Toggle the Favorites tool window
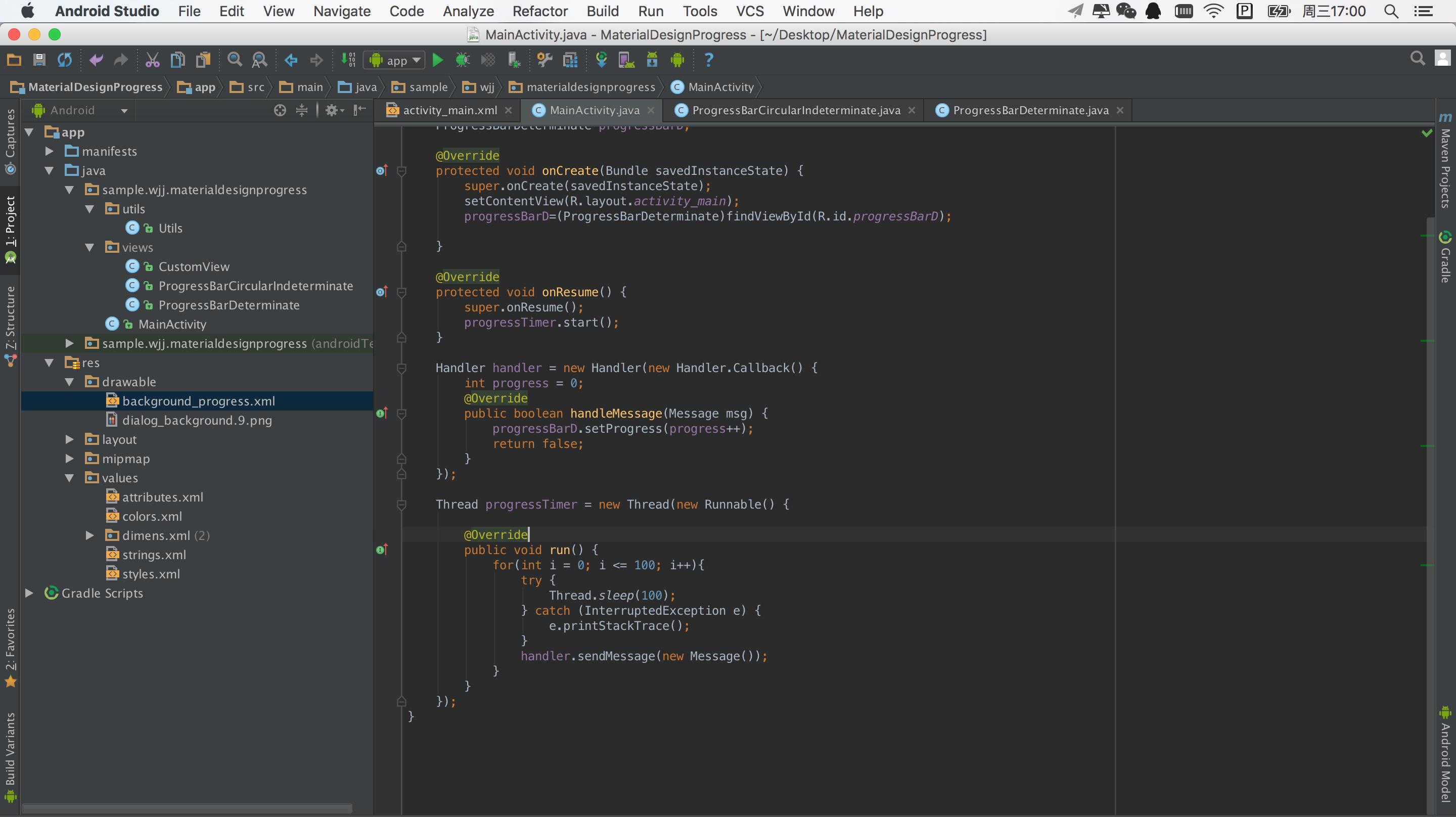Viewport: 1456px width, 817px height. 10,648
